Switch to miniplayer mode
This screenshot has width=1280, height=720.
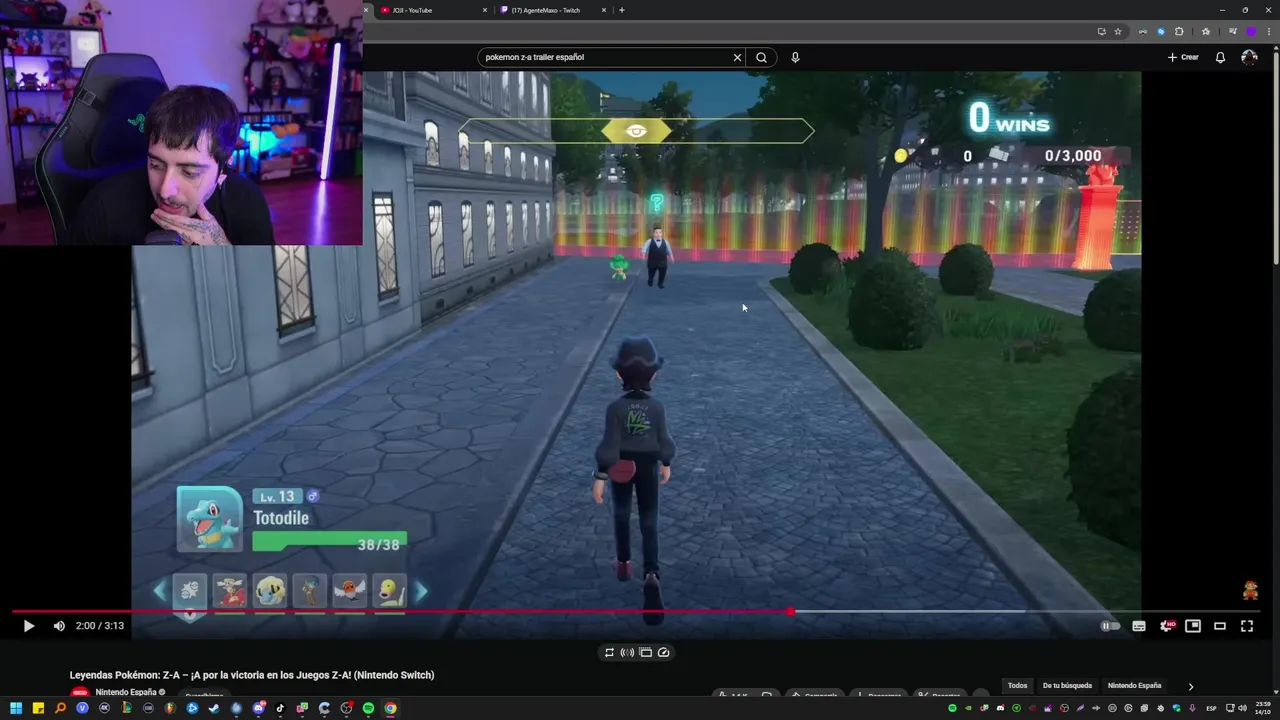pos(1193,626)
